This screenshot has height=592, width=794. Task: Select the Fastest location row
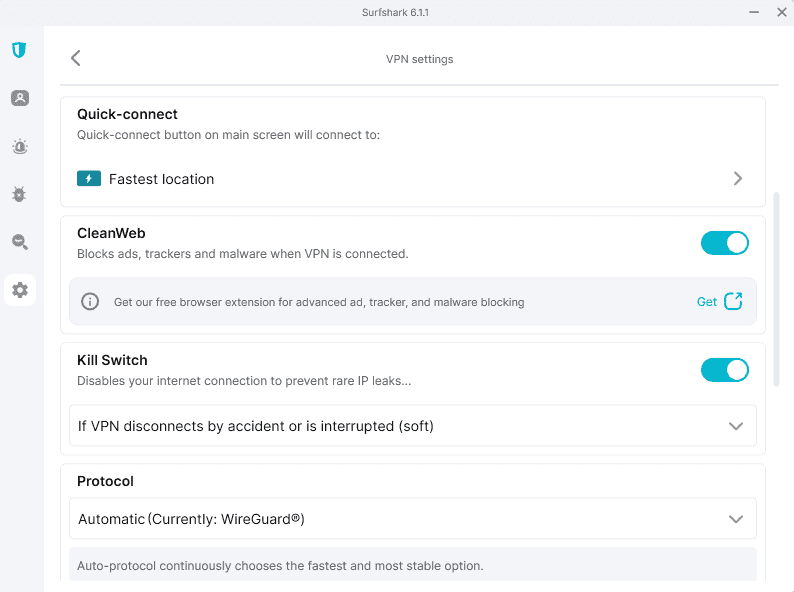click(413, 179)
